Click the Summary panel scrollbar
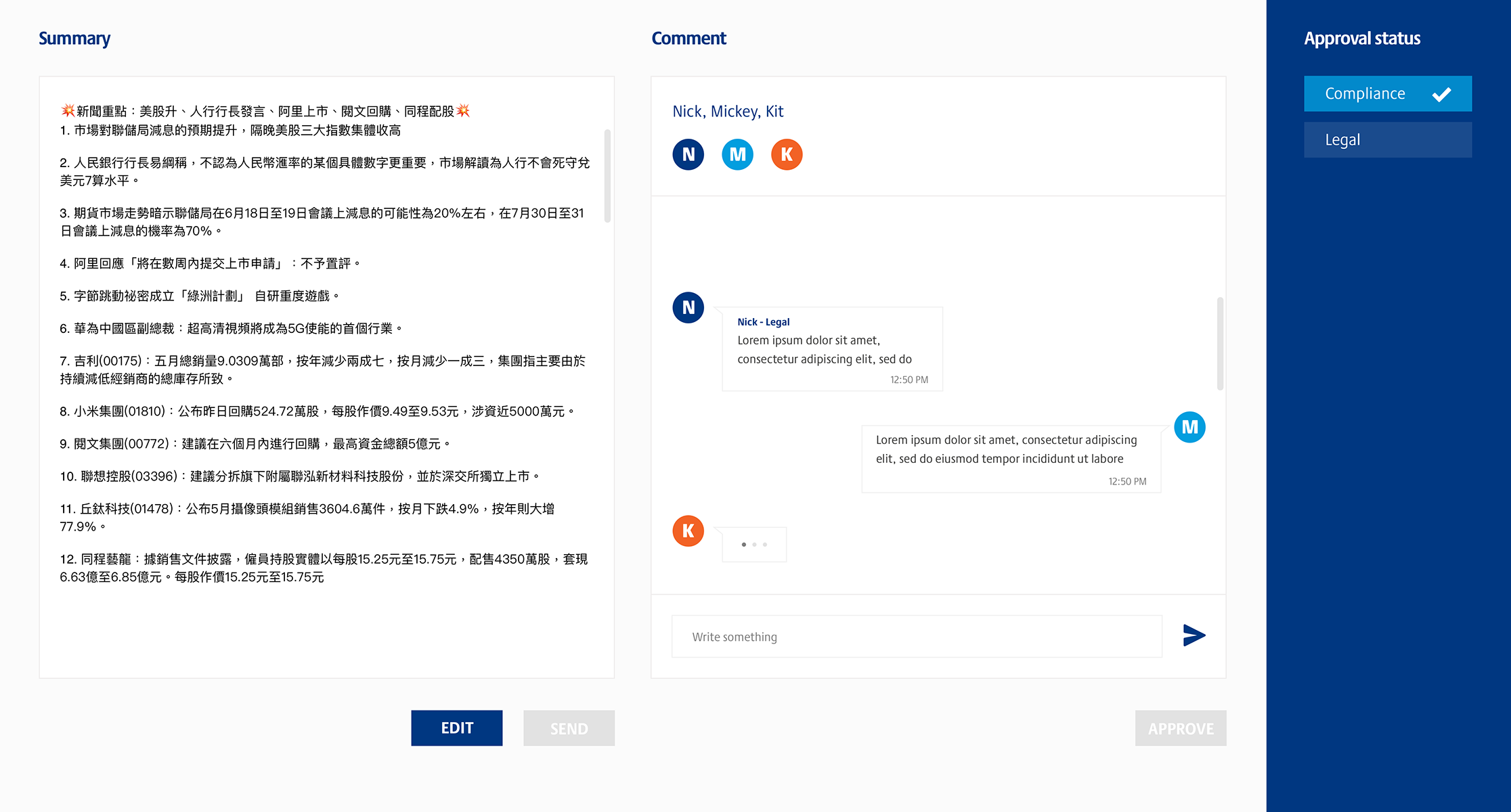The width and height of the screenshot is (1511, 812). (x=607, y=176)
